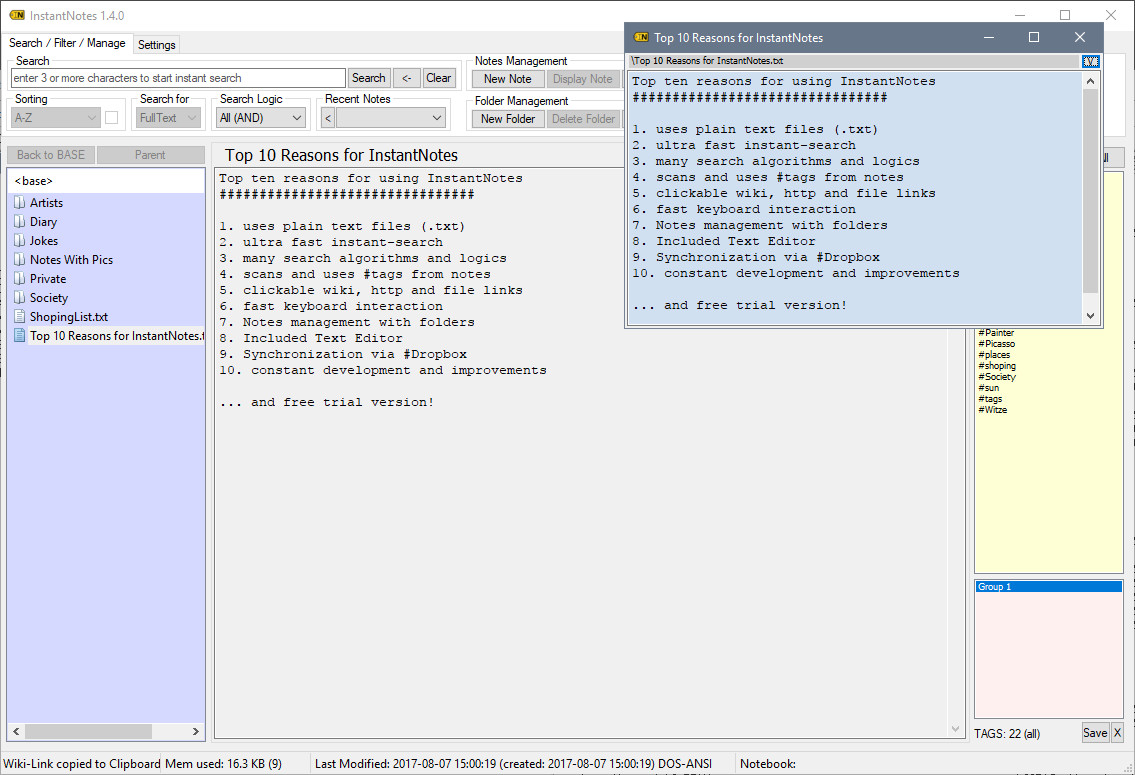The width and height of the screenshot is (1135, 775).
Task: Click up arrow of popup note scrollbar
Action: click(x=1090, y=81)
